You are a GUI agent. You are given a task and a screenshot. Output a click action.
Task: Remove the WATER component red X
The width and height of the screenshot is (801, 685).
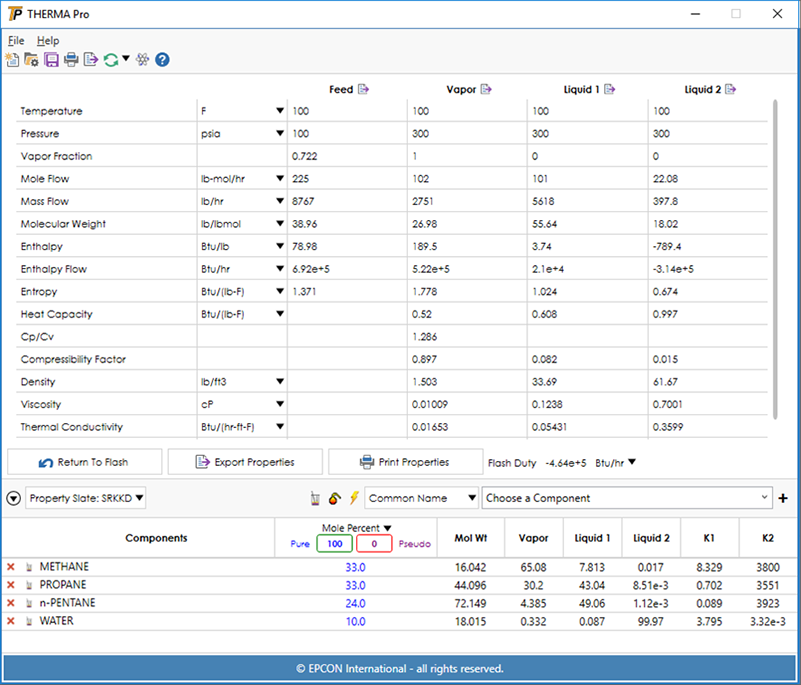coord(11,621)
